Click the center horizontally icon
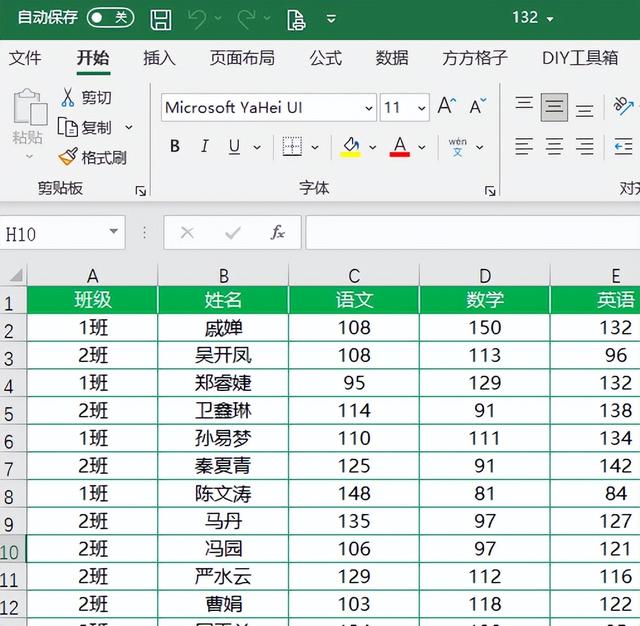The image size is (640, 626). 554,147
